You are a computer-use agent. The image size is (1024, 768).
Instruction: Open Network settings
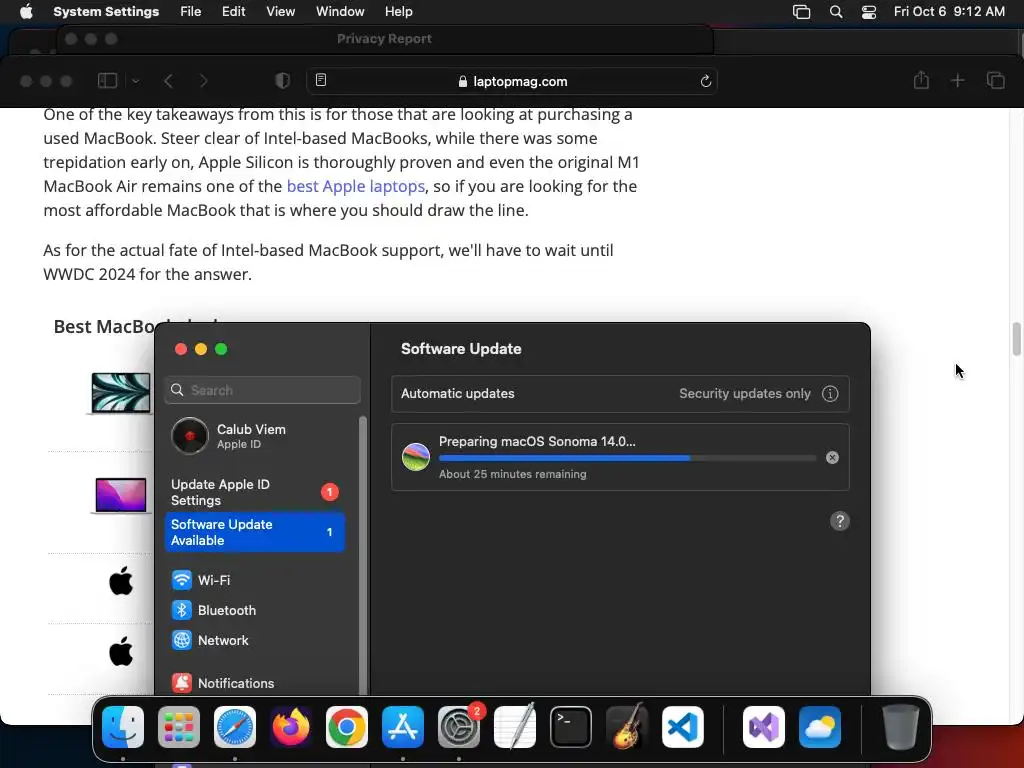pyautogui.click(x=210, y=640)
